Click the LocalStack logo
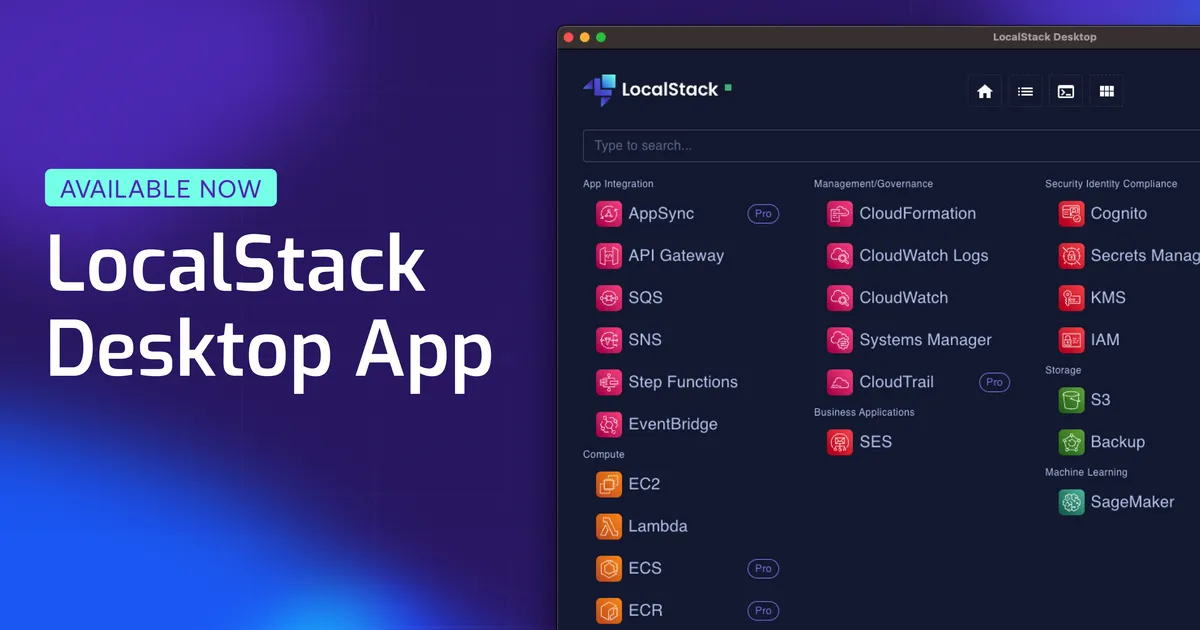This screenshot has height=630, width=1200. [651, 90]
